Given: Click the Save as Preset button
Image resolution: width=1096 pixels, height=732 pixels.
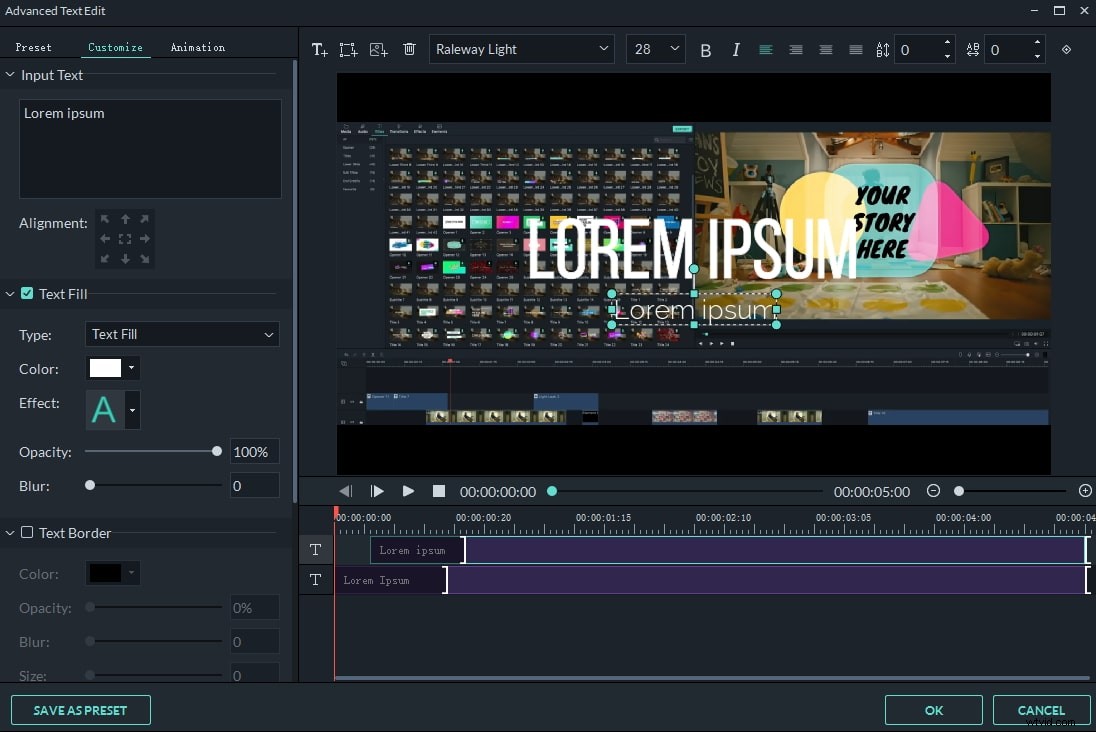Looking at the screenshot, I should [x=80, y=710].
